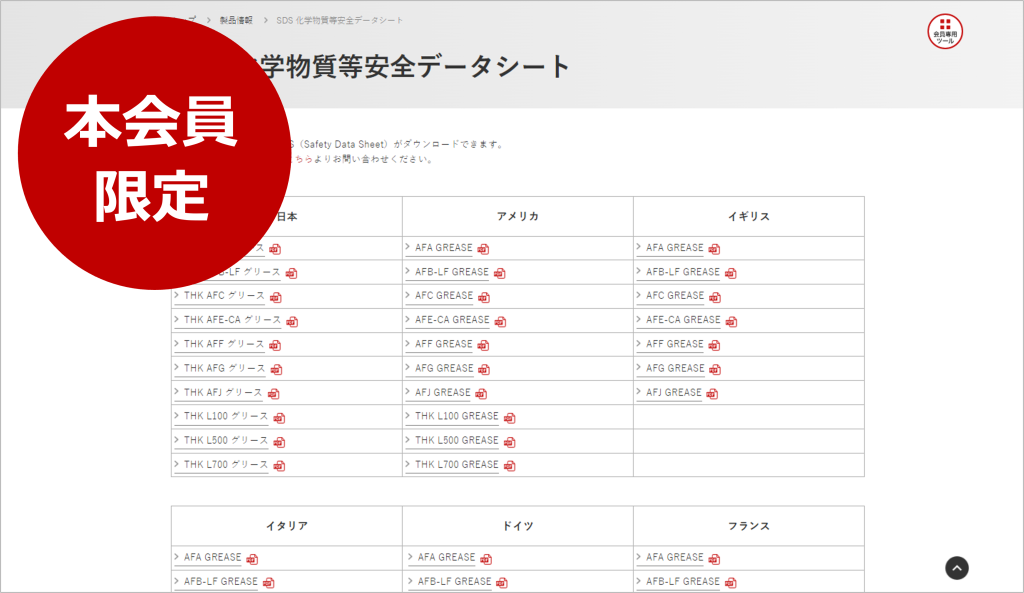
Task: Click PDF icon beside America AFG GREASE
Action: (484, 370)
